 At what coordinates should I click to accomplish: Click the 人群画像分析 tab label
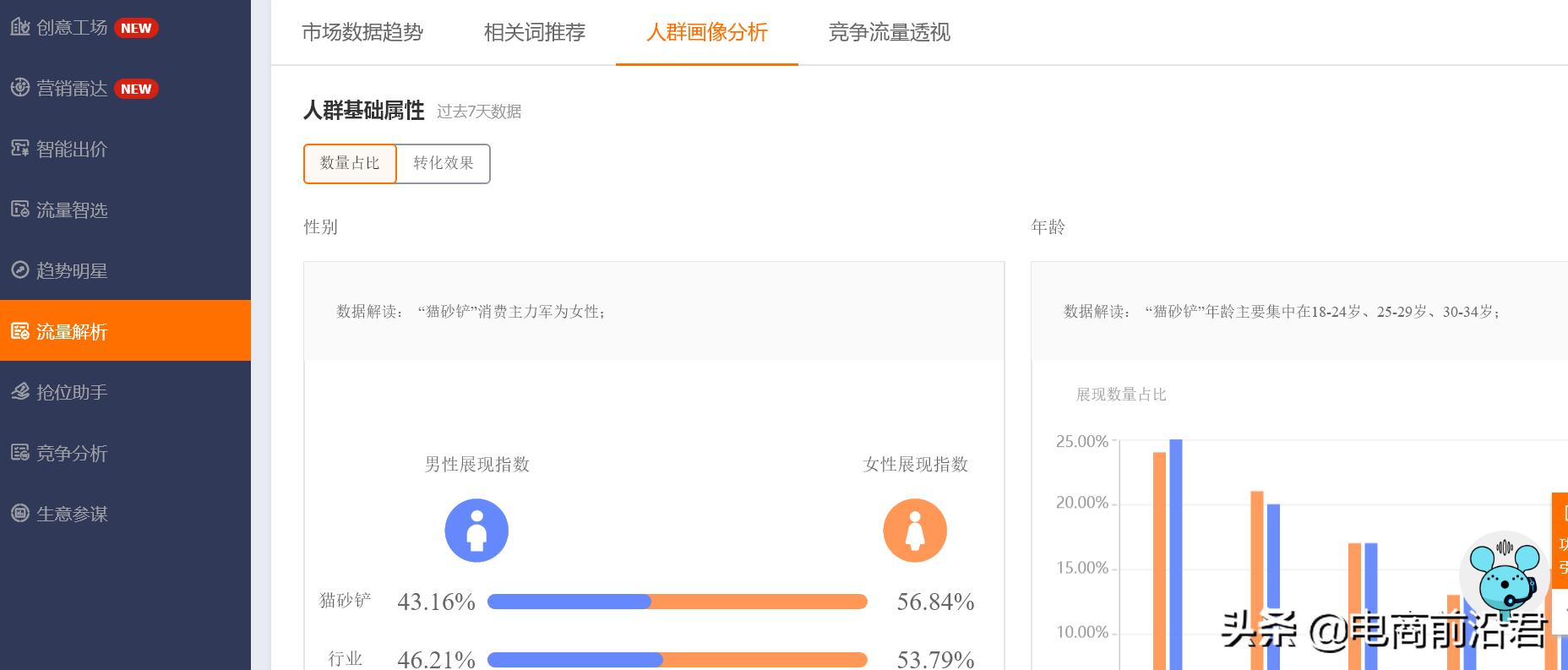(x=707, y=33)
